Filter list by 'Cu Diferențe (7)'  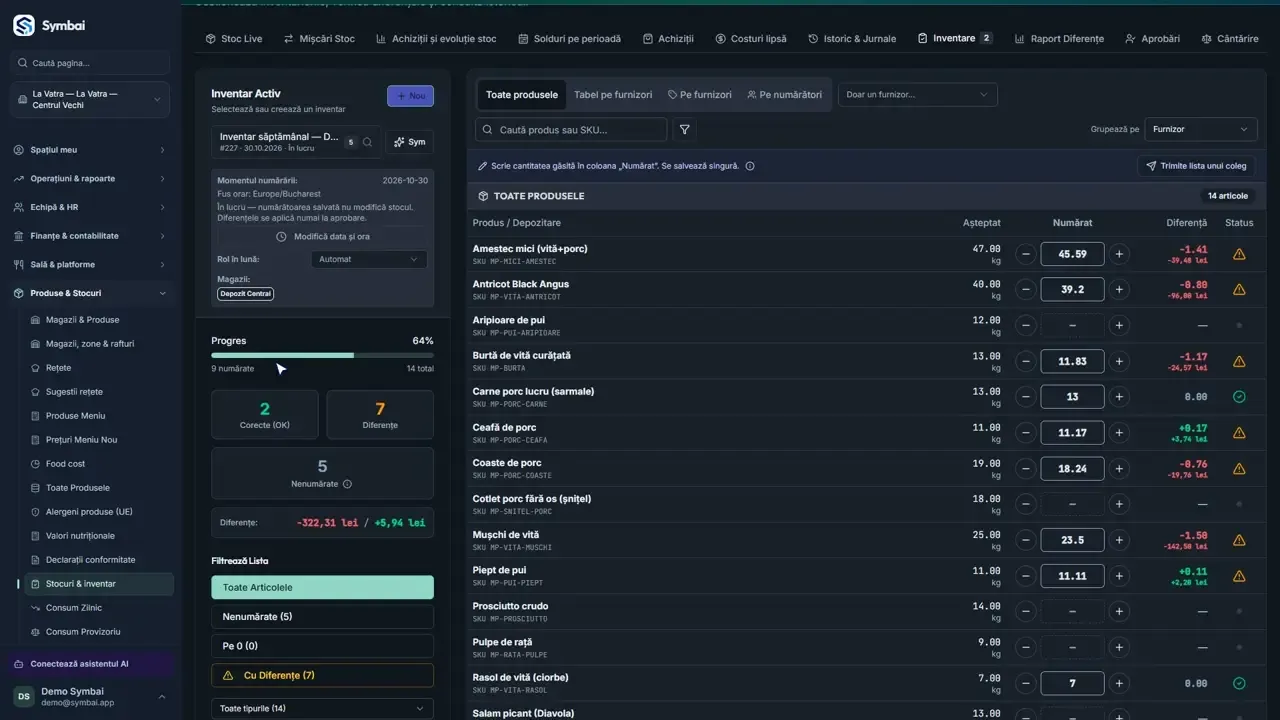[322, 675]
